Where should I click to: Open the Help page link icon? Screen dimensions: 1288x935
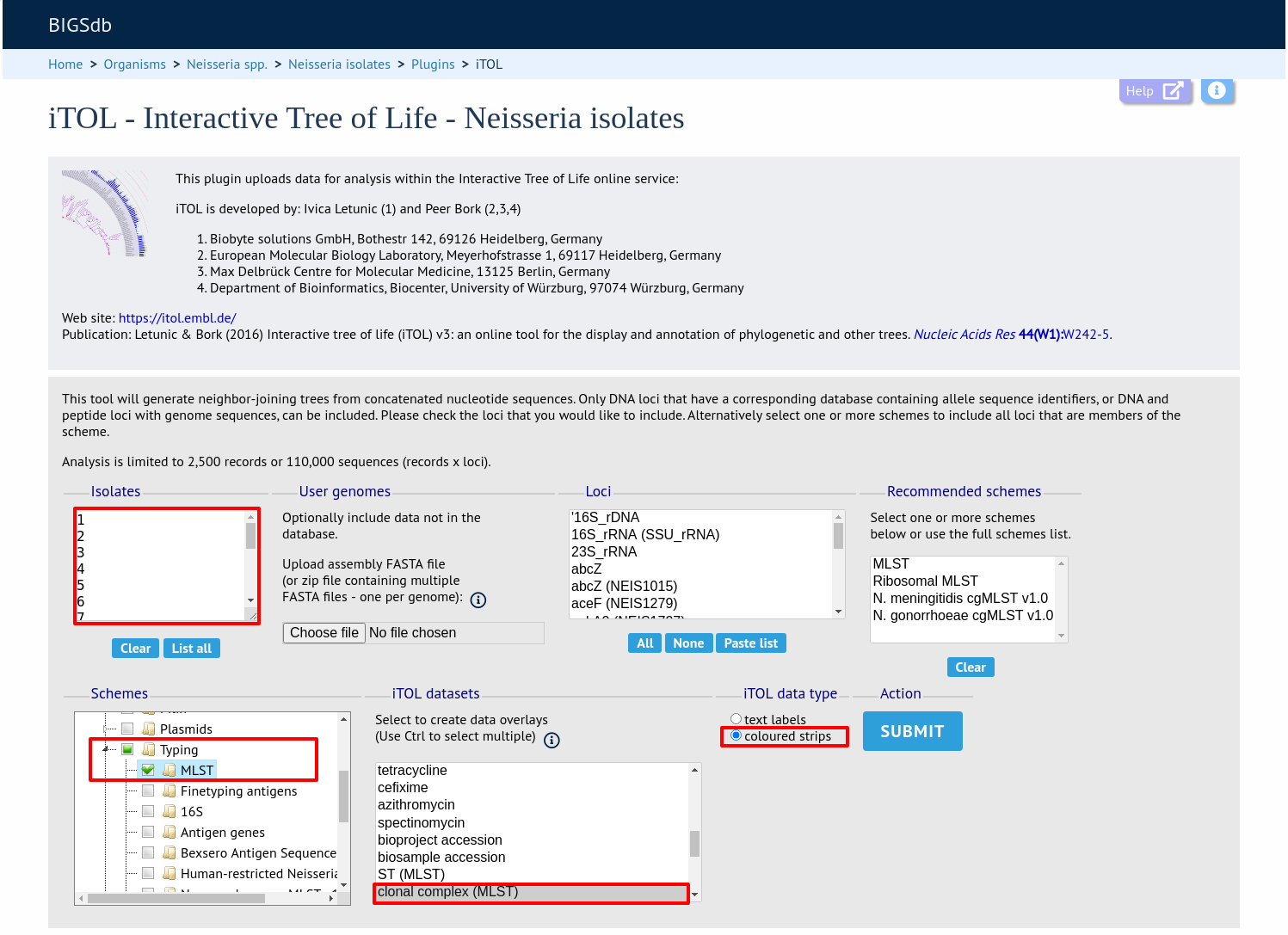(x=1173, y=90)
